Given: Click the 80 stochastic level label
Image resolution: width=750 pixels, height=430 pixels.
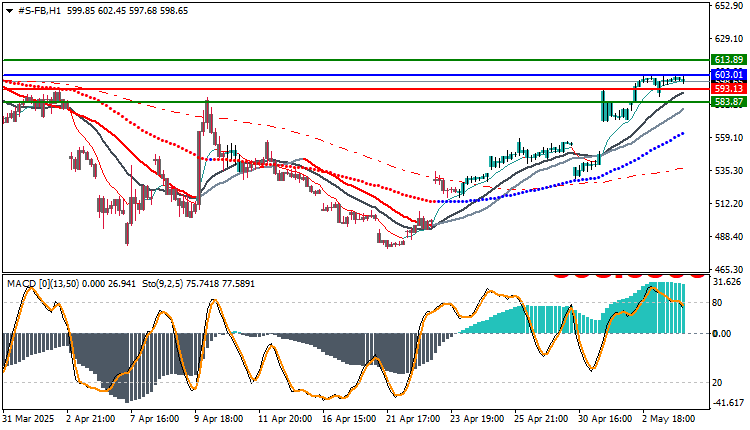Looking at the screenshot, I should 717,303.
